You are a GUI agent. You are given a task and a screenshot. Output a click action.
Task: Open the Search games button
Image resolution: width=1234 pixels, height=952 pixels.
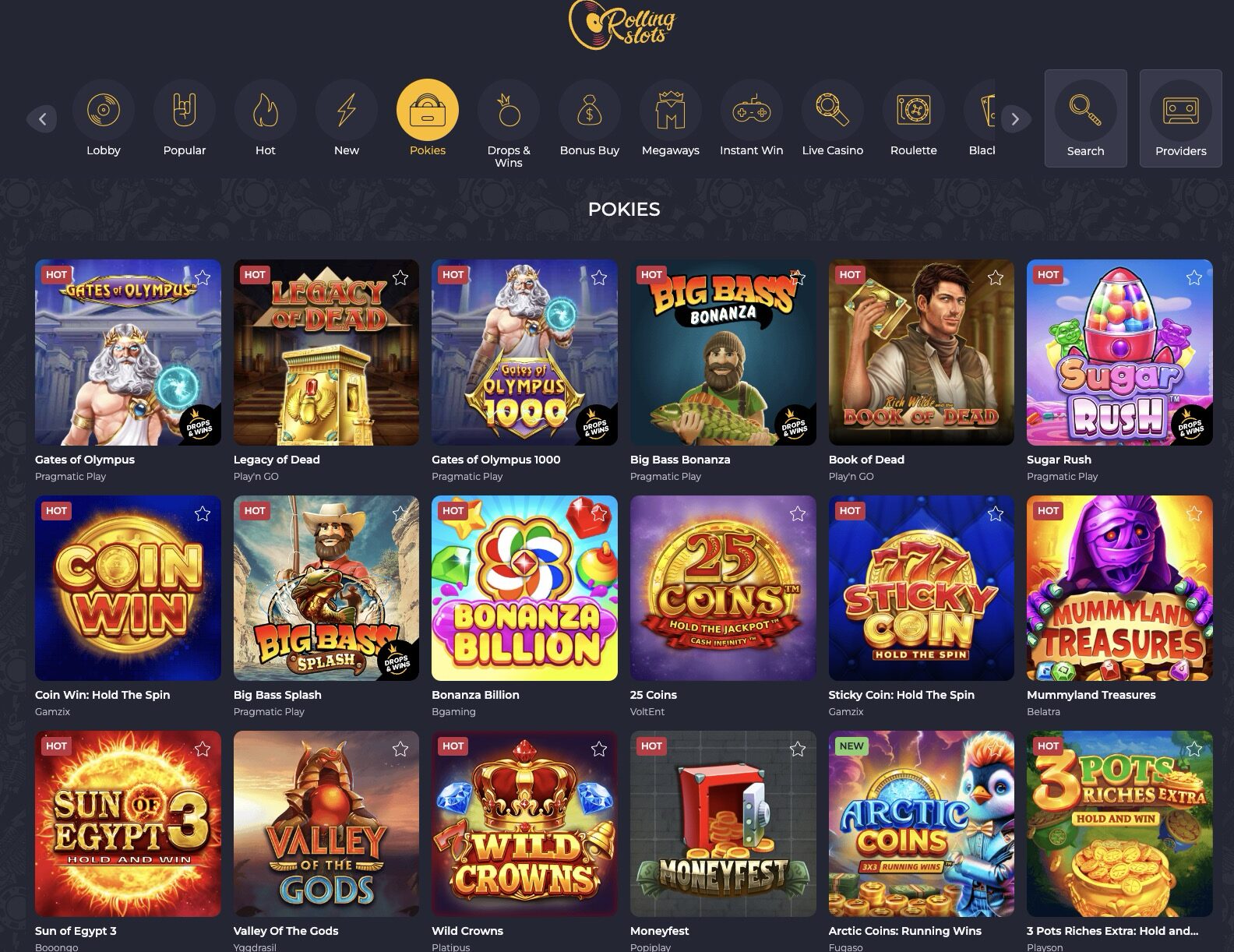(1085, 118)
